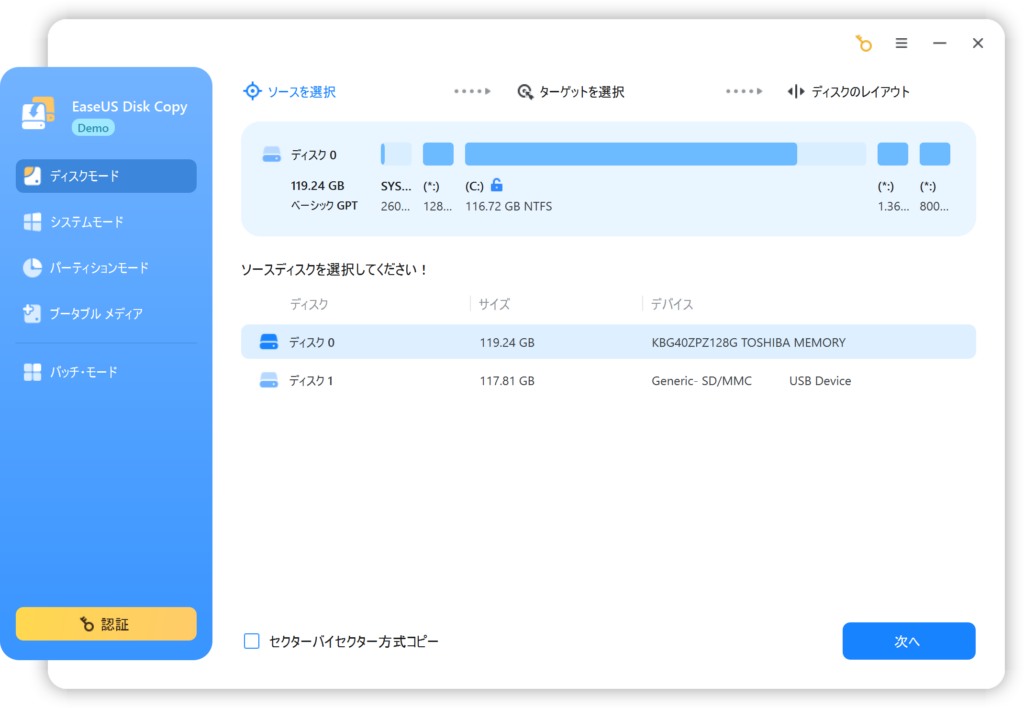Click the ディスク 0 drive icon in layout panel
The image size is (1024, 708).
(271, 155)
